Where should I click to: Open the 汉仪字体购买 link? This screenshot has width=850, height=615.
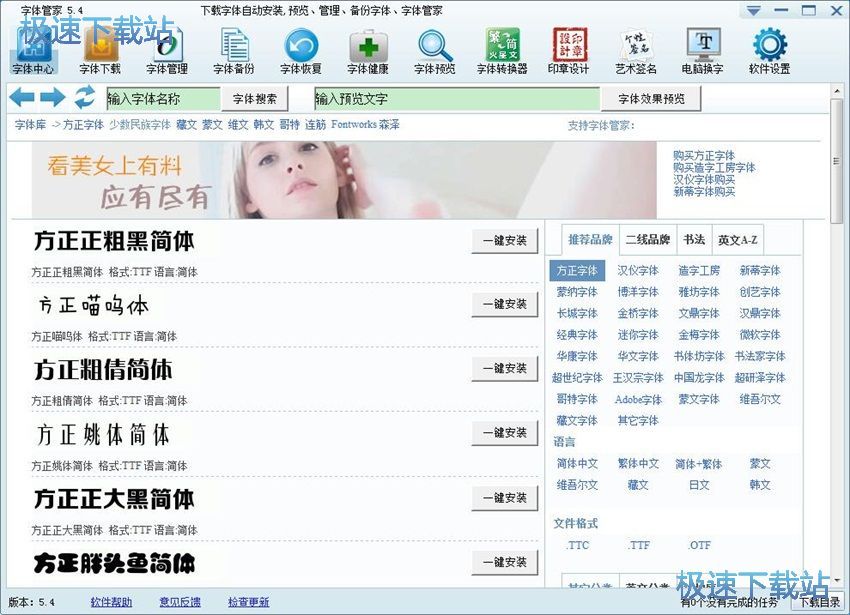(x=704, y=180)
